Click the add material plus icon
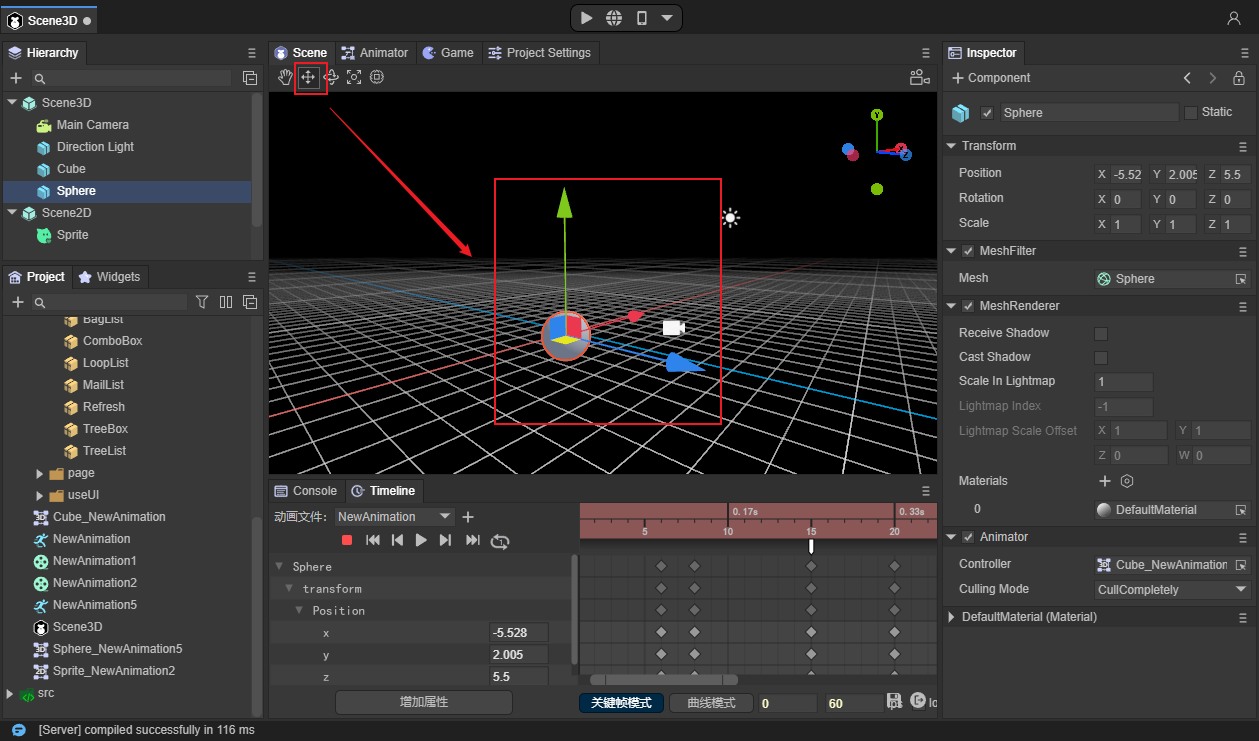The image size is (1259, 741). [x=1105, y=481]
